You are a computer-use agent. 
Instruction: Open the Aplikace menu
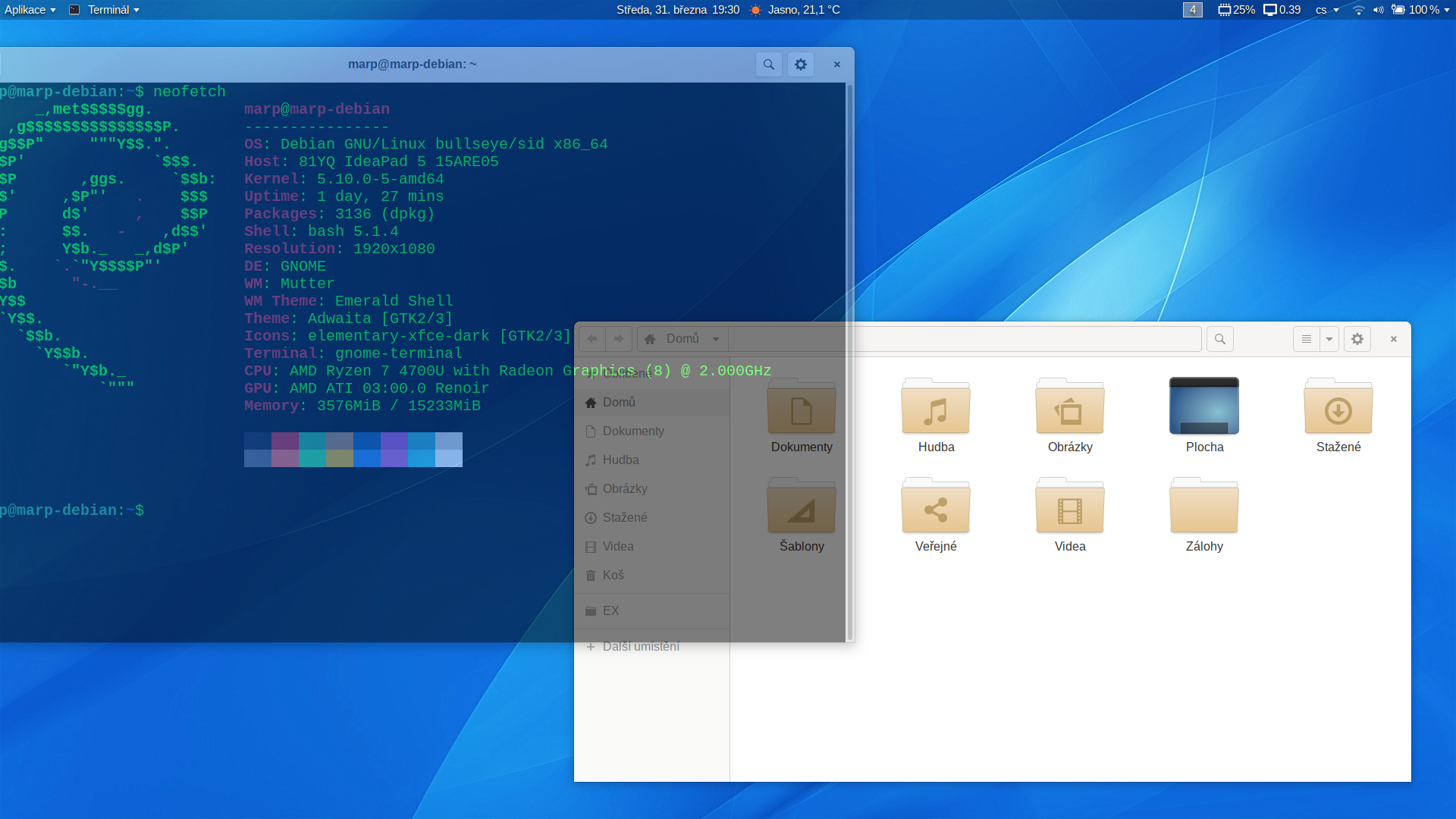30,10
